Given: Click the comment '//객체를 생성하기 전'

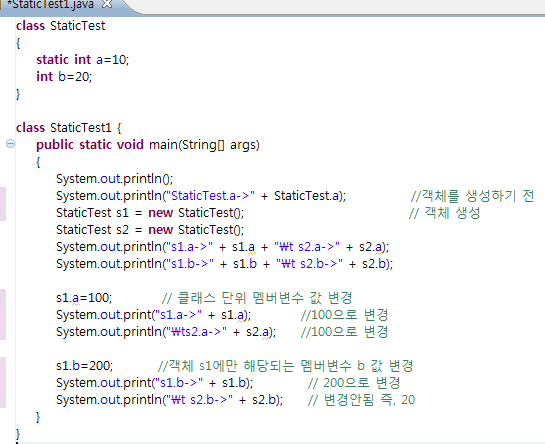Looking at the screenshot, I should tap(472, 196).
